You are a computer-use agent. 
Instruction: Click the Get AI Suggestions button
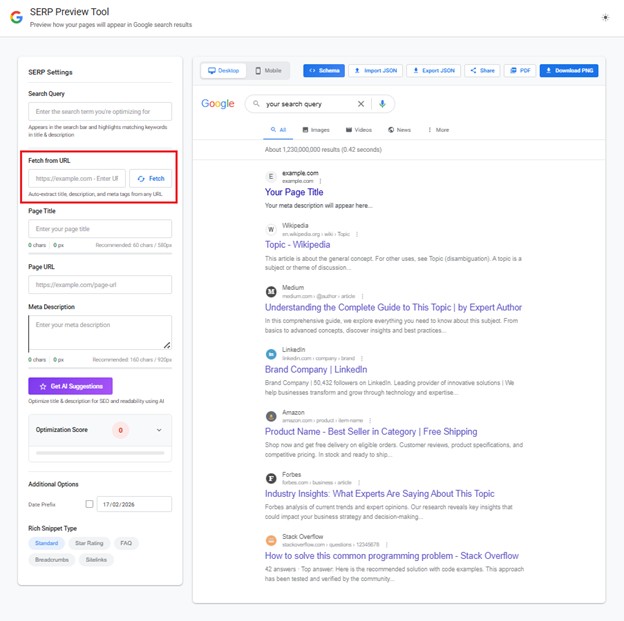coord(70,386)
